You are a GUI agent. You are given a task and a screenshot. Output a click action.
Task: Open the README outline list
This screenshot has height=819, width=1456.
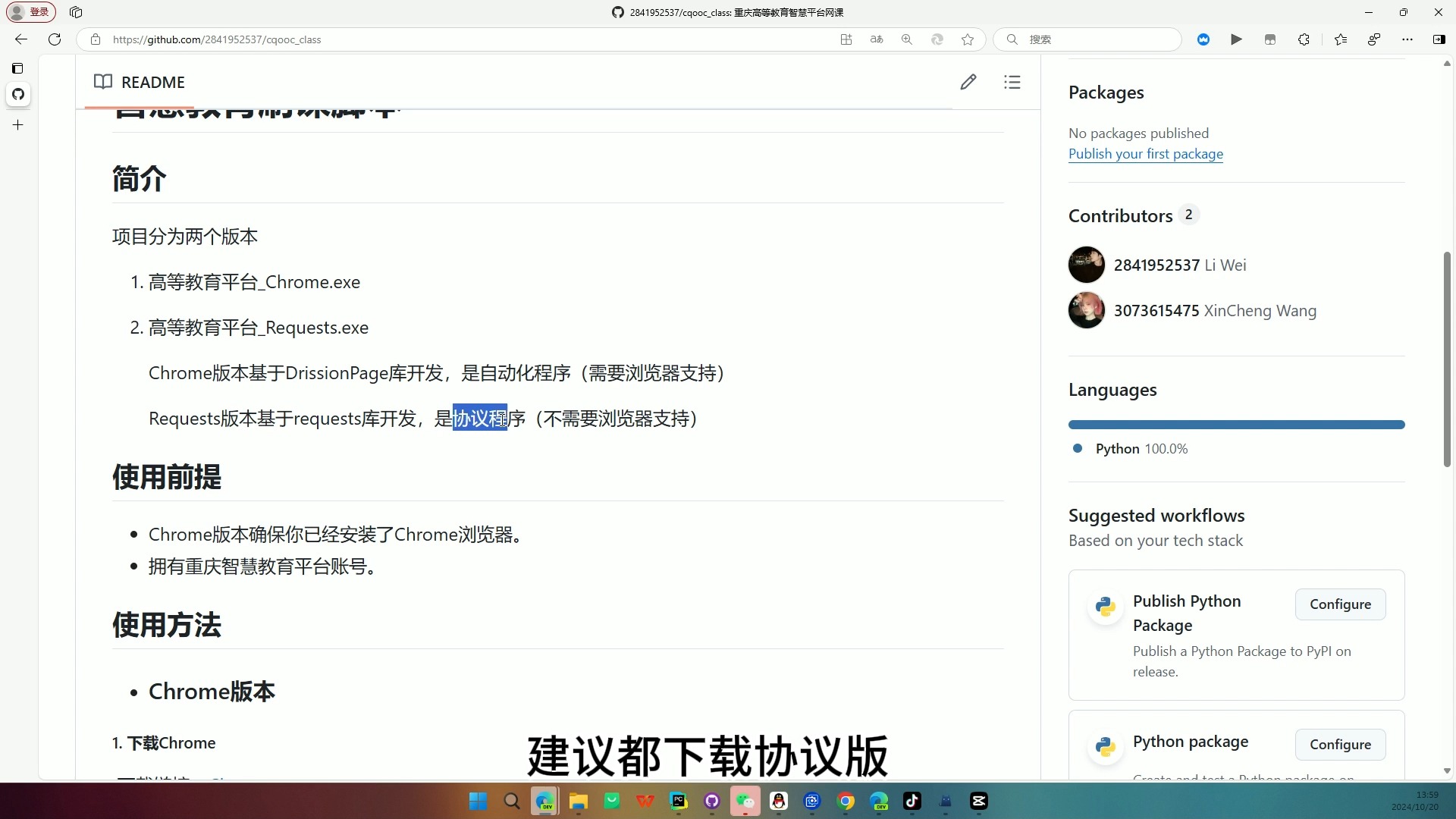click(x=1012, y=82)
